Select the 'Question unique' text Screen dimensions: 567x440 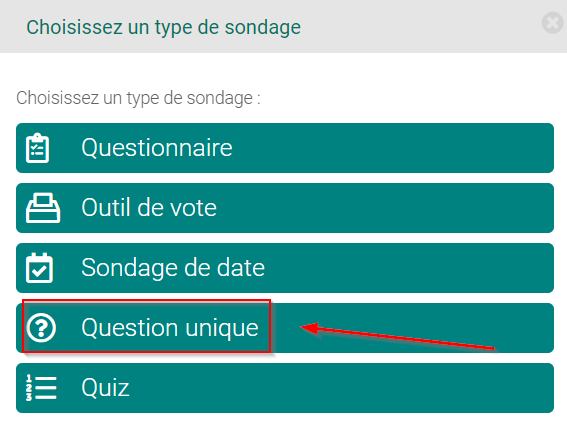[170, 328]
